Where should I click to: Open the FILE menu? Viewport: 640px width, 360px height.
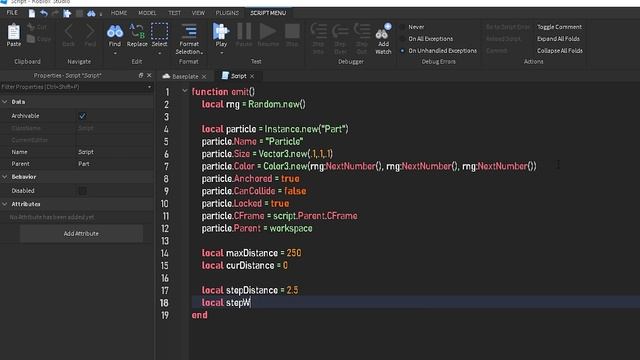(x=12, y=13)
